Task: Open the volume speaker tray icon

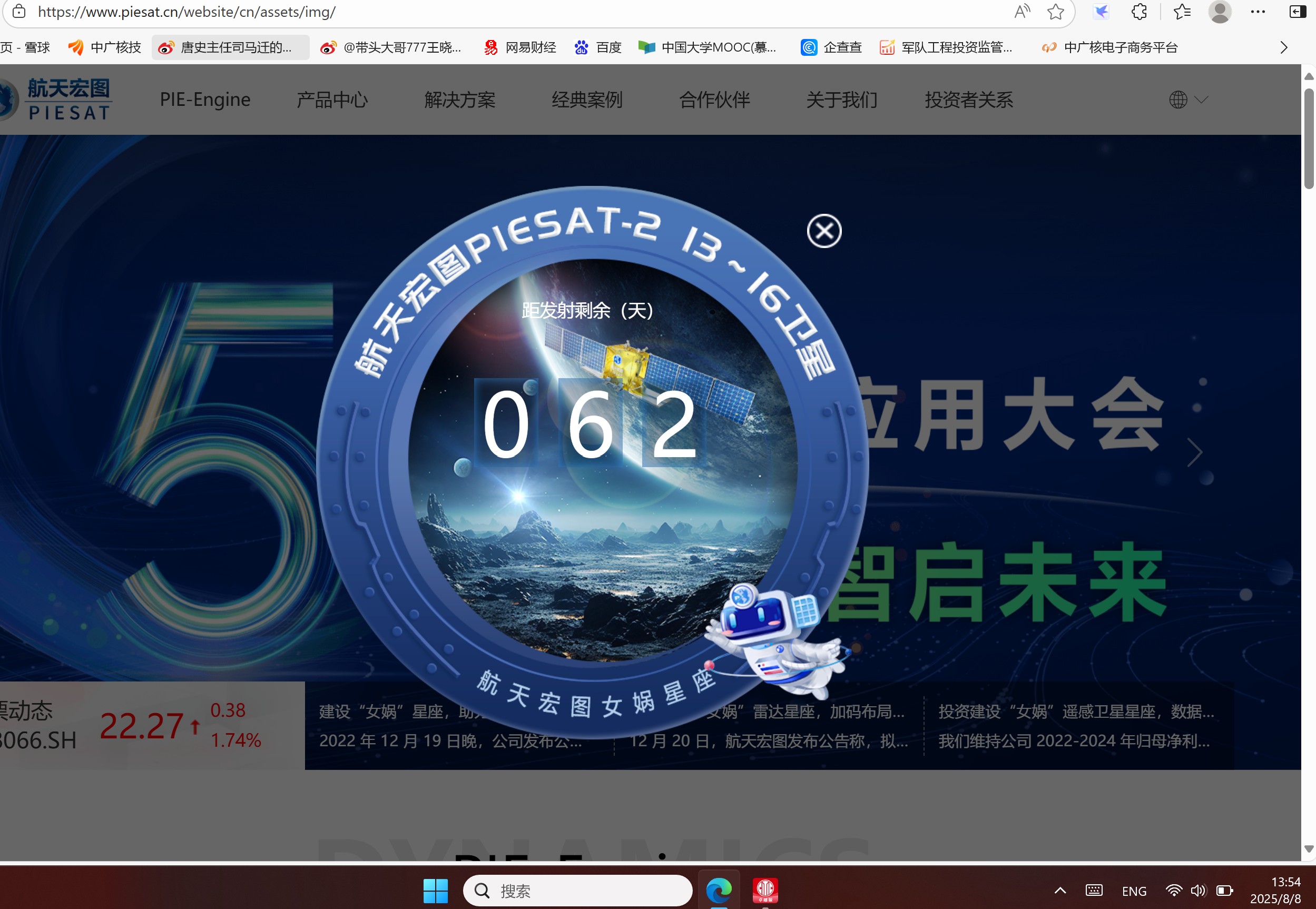Action: pos(1198,890)
